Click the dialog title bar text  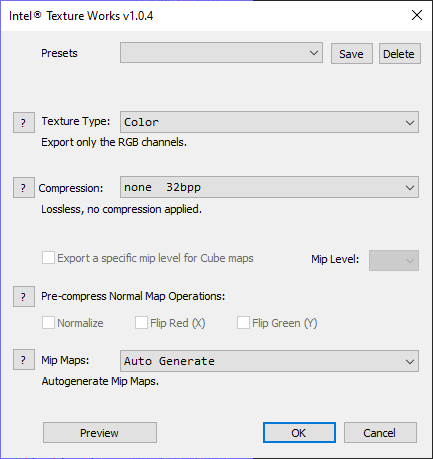[x=81, y=16]
